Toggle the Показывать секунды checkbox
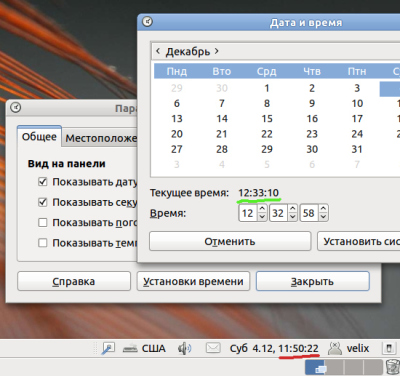The height and width of the screenshot is (376, 400). point(43,202)
